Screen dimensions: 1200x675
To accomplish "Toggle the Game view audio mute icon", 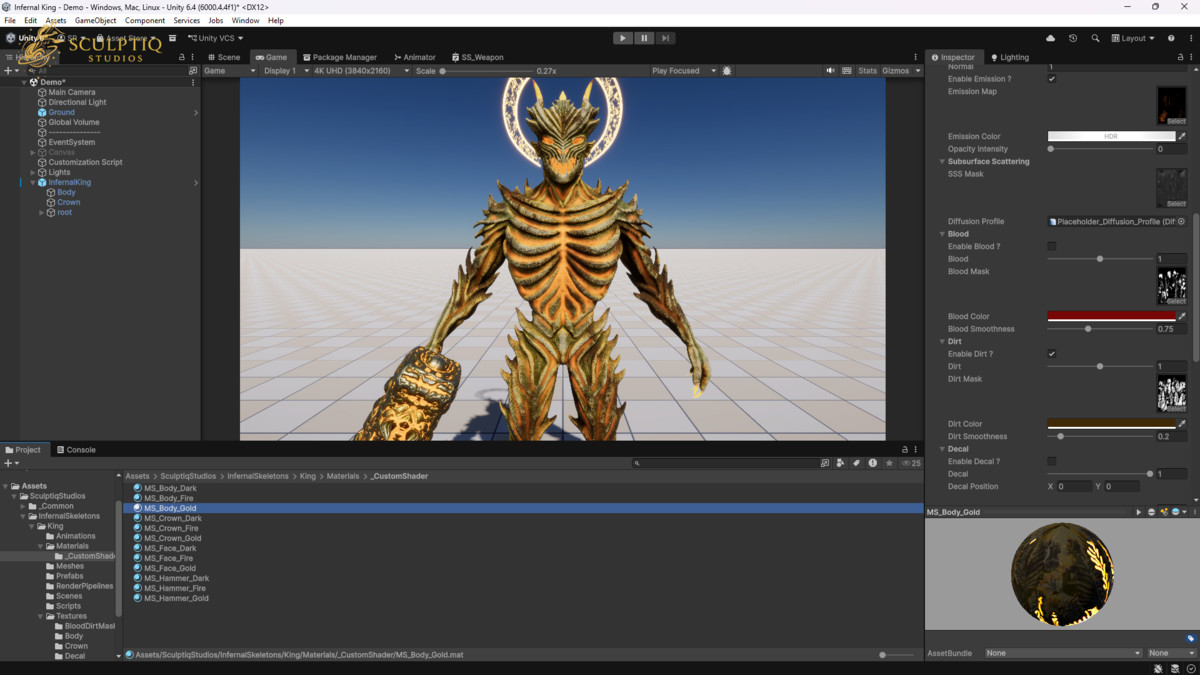I will coord(830,71).
